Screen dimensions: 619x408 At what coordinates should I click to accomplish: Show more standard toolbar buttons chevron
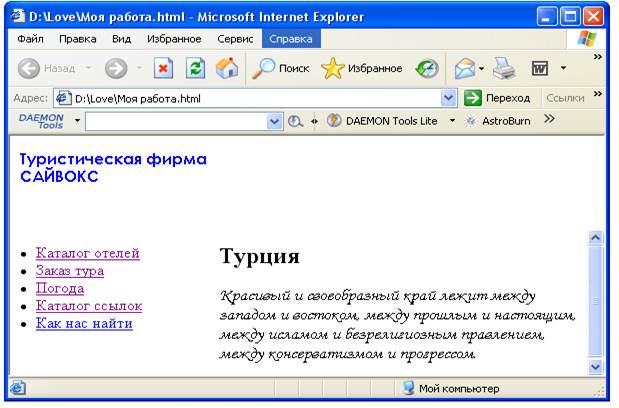coord(598,57)
